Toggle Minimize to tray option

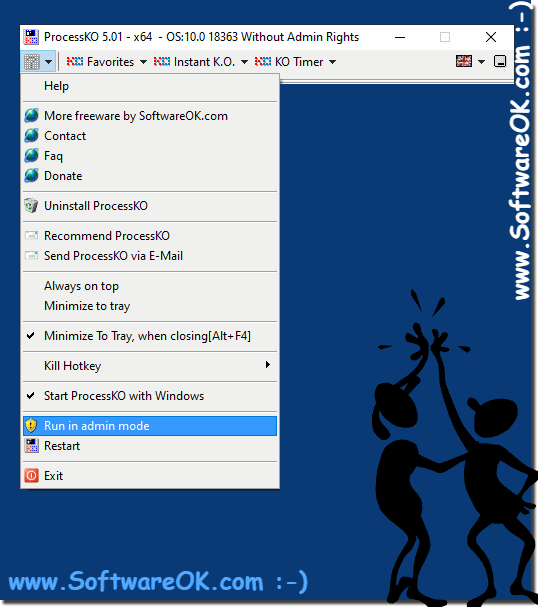tap(150, 306)
